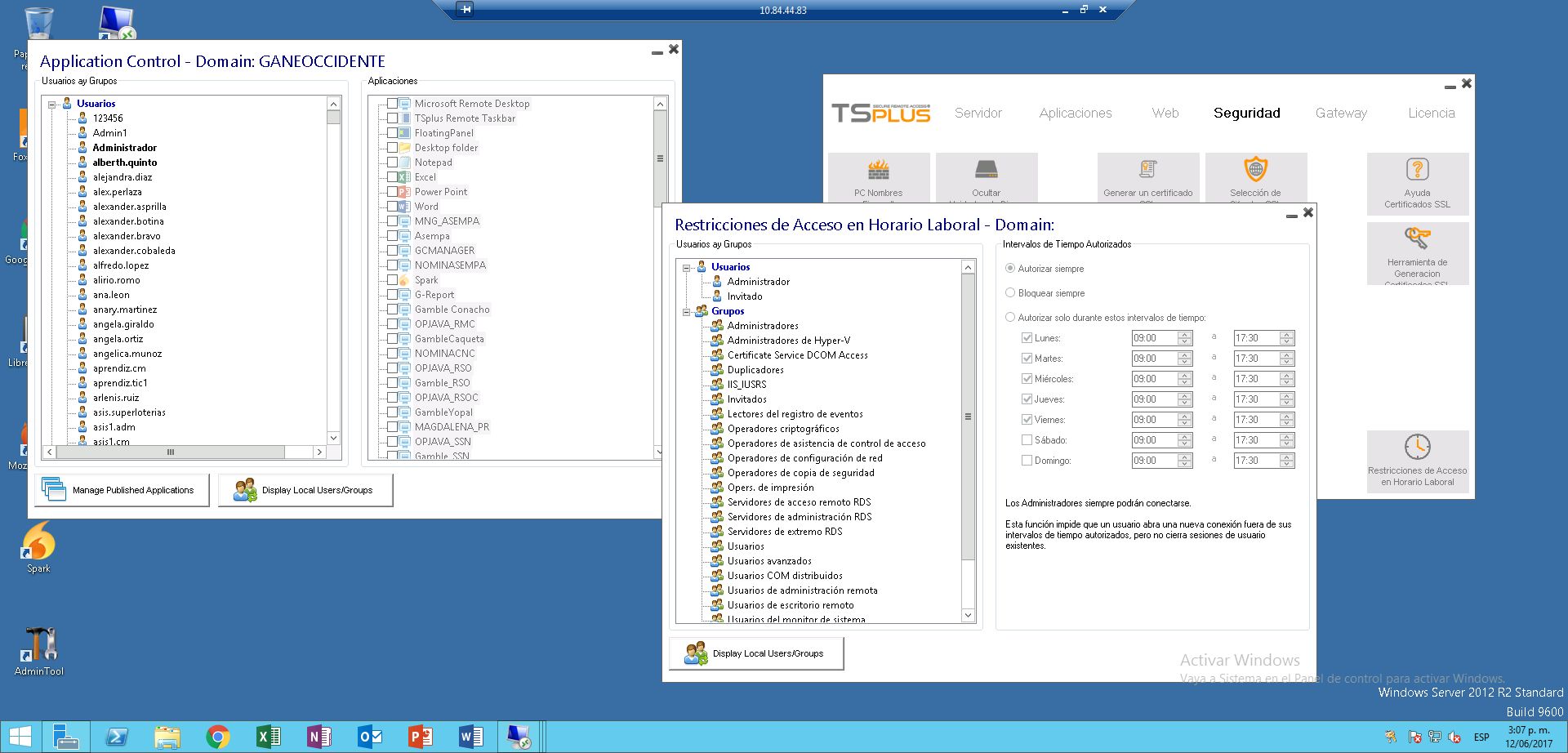
Task: Collapse the Grupos tree node
Action: [687, 311]
